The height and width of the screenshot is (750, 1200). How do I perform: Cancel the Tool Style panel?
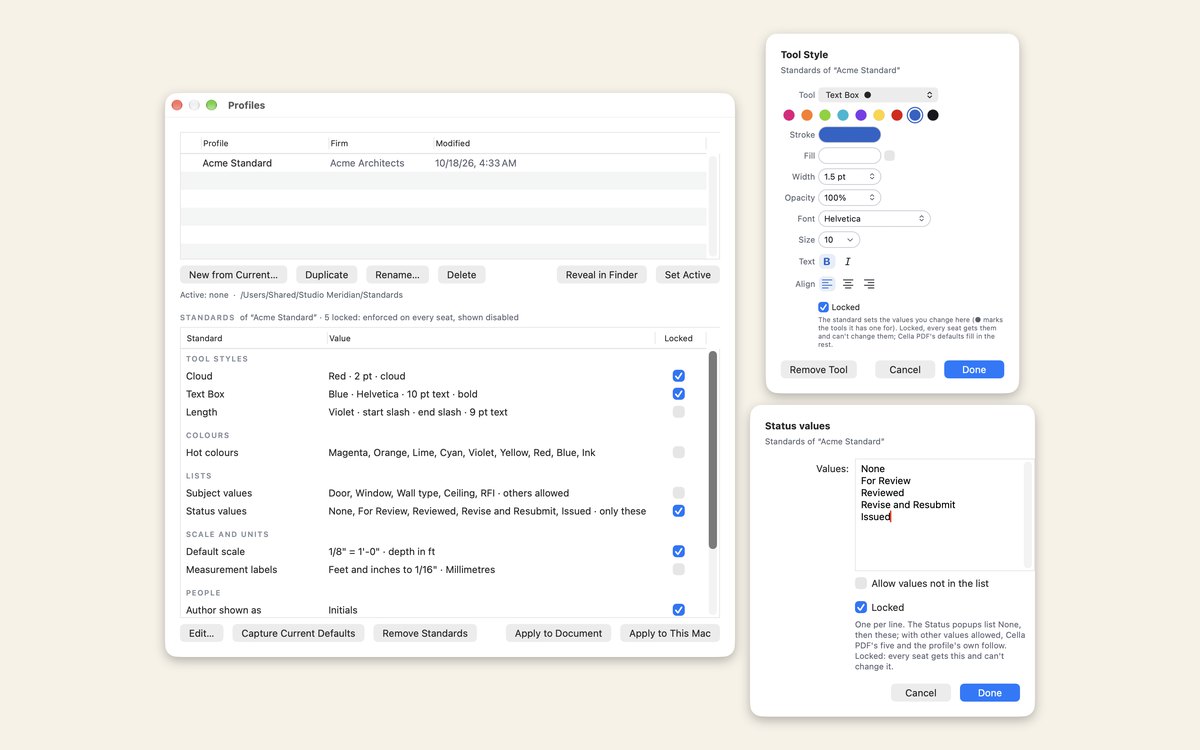click(x=905, y=370)
